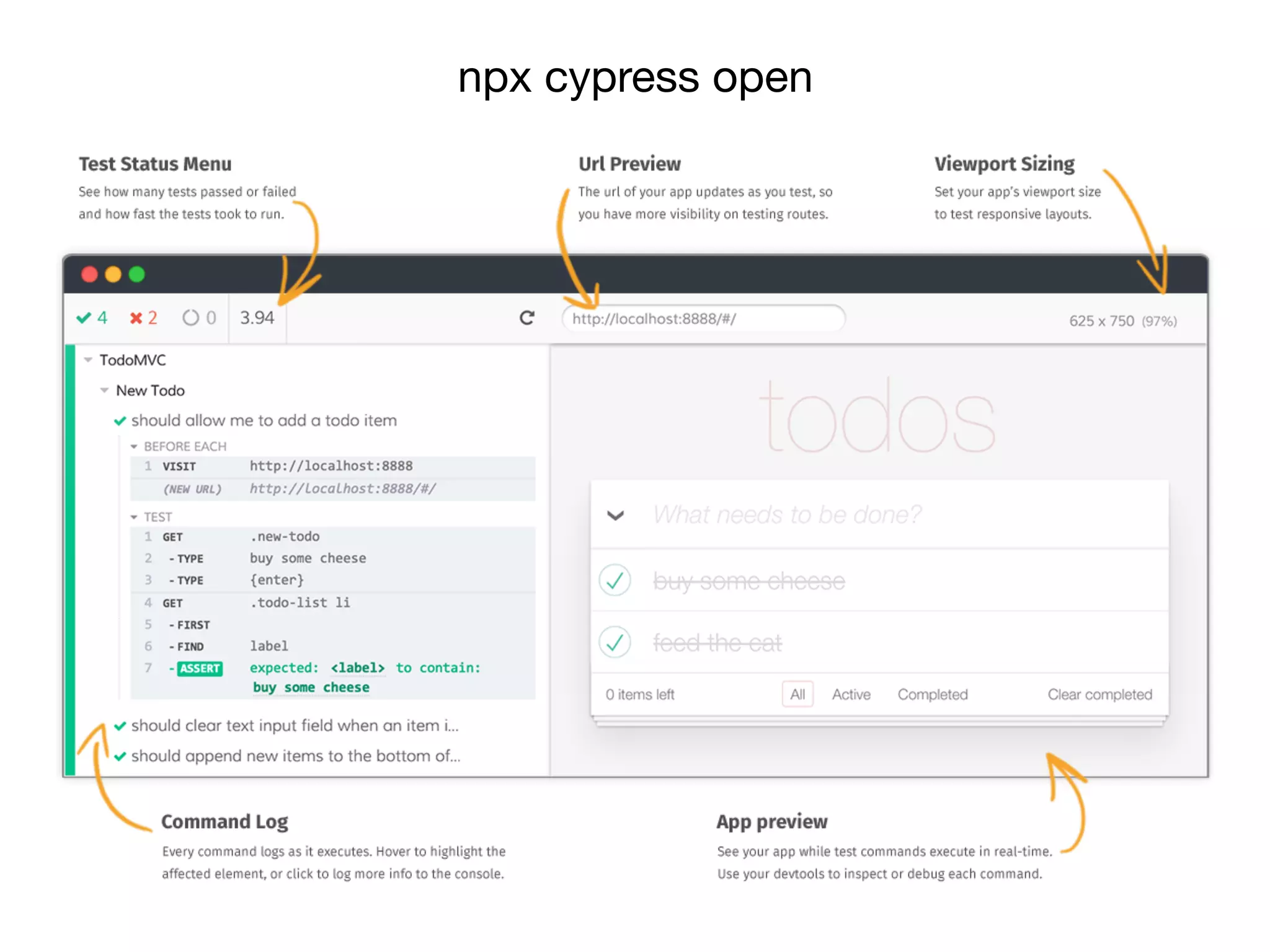
Task: Select the (NEW URL) command row
Action: [332, 489]
